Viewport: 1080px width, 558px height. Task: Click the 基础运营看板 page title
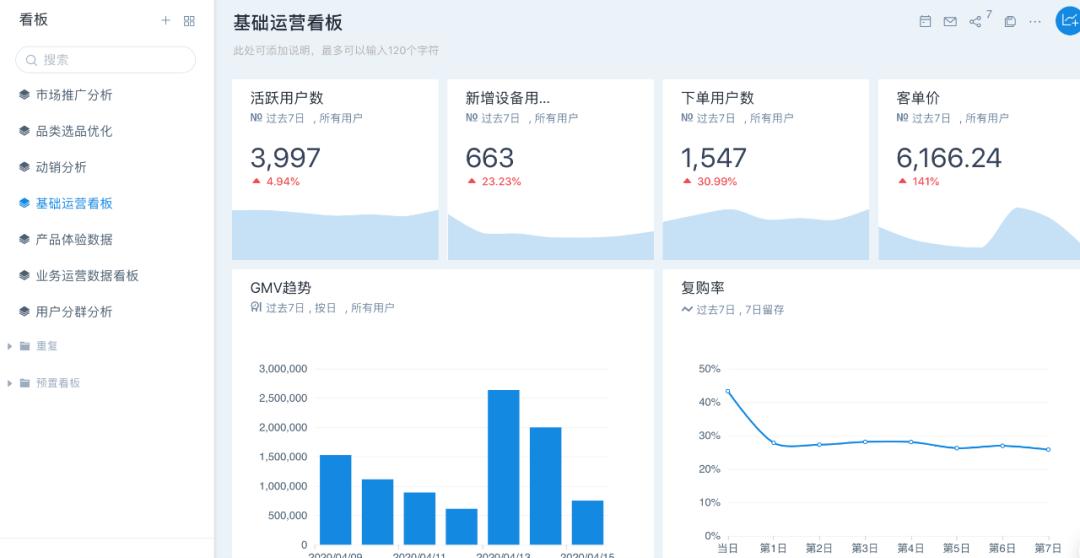[x=288, y=23]
